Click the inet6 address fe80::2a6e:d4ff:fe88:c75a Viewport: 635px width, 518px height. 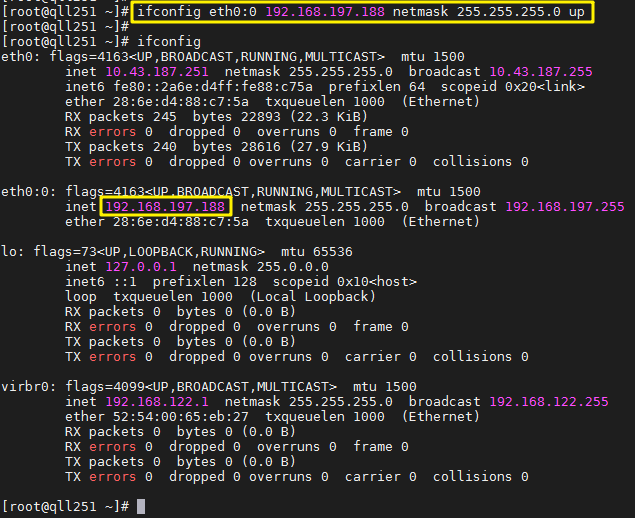pyautogui.click(x=213, y=87)
